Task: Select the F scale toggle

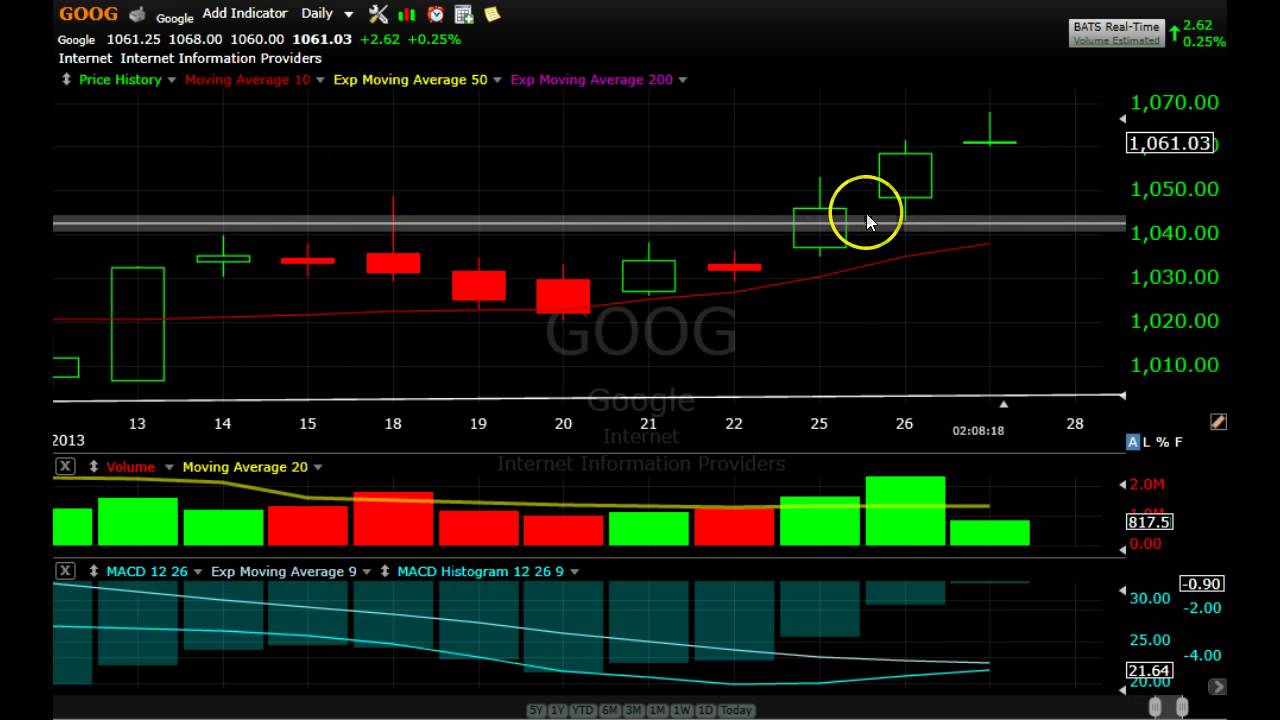Action: click(1178, 442)
